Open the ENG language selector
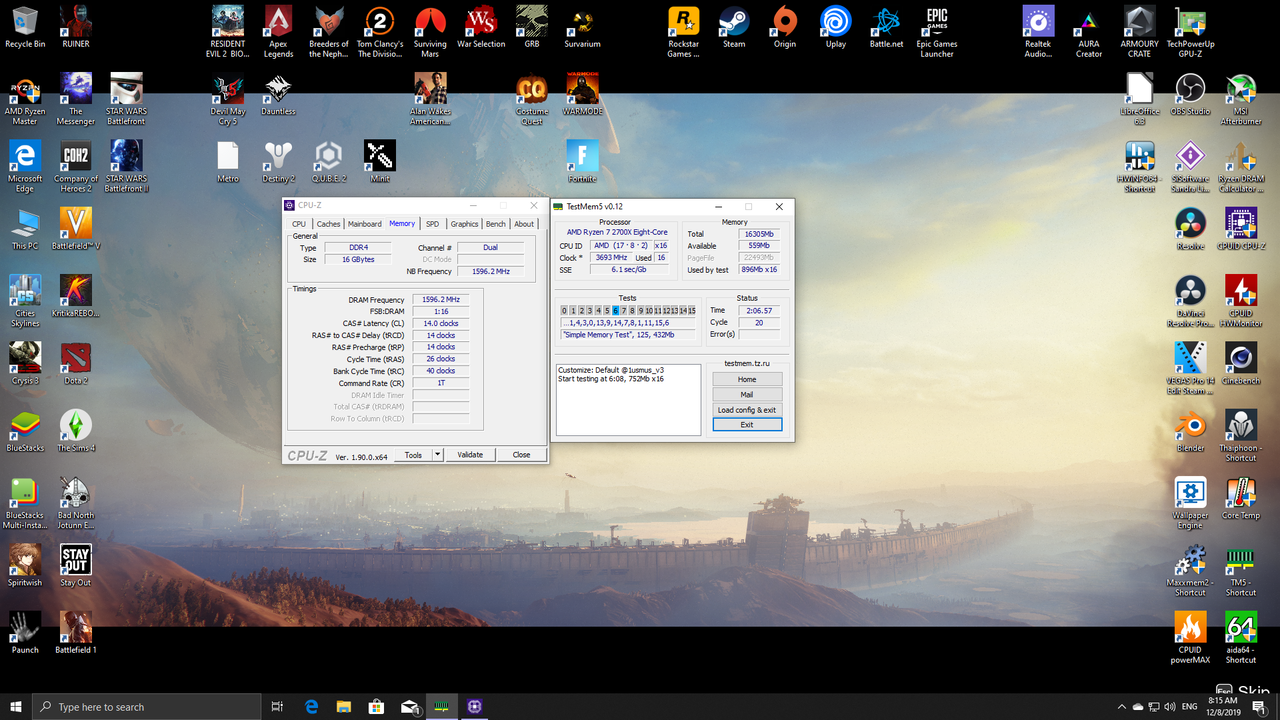Screen dimensions: 1280x720 pos(1191,706)
